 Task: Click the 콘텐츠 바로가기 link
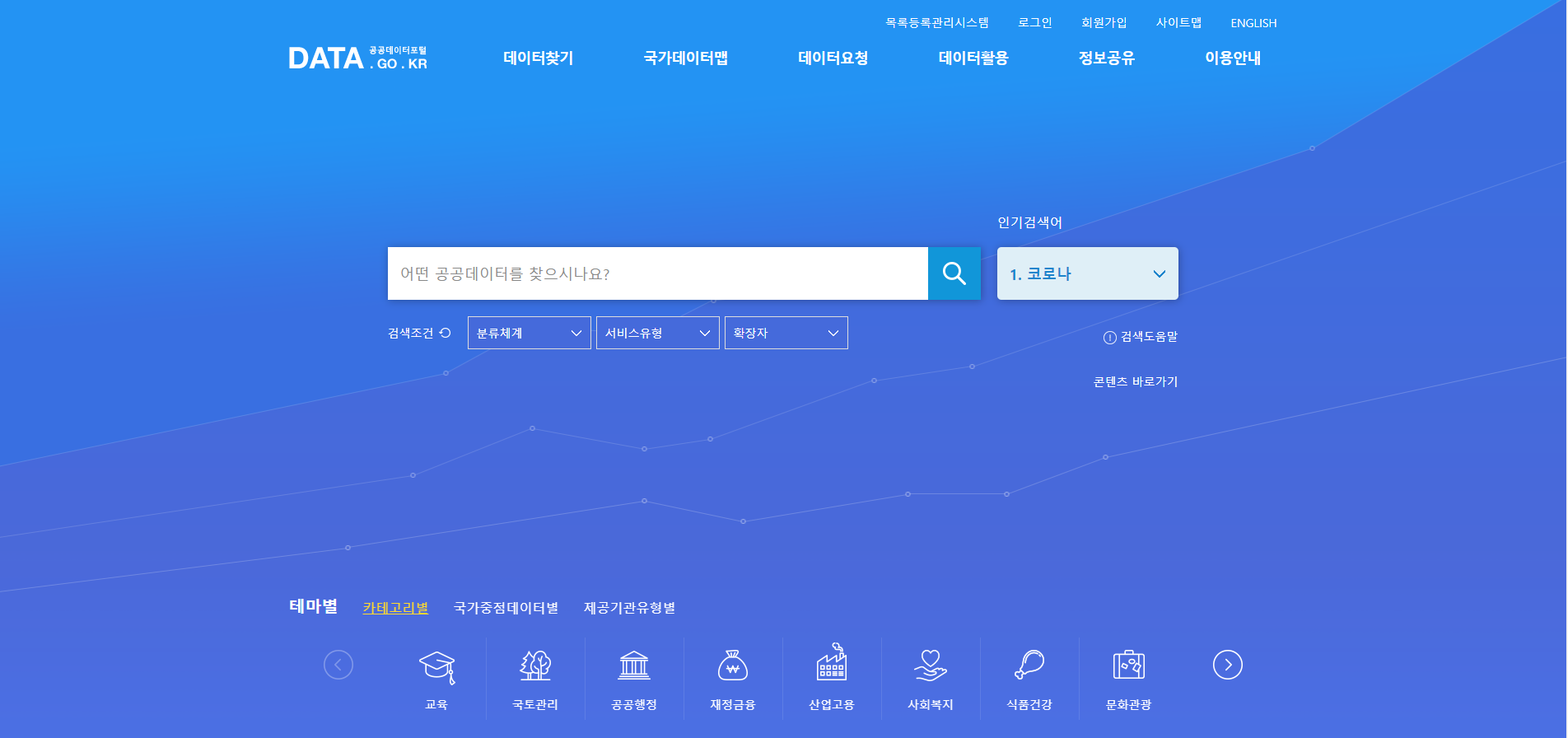(x=1136, y=381)
